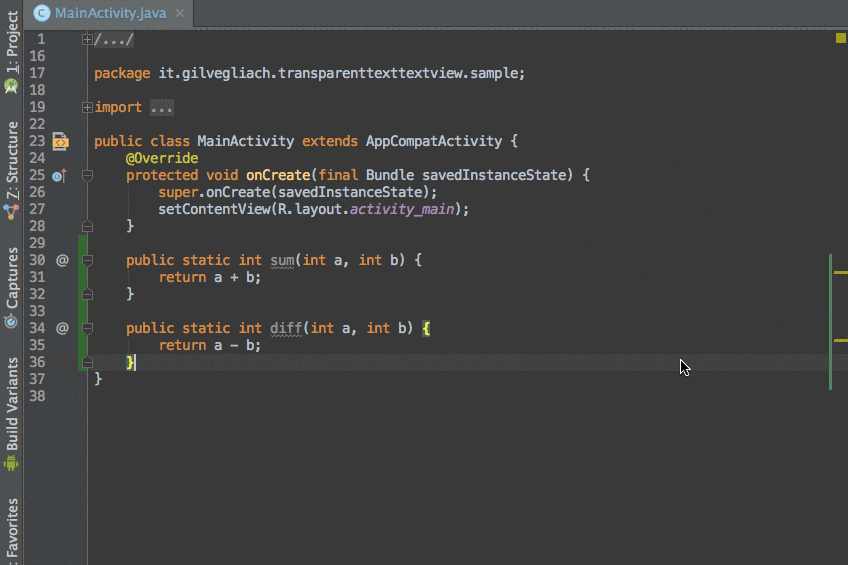Click the 'return a + b;' statement
The image size is (848, 565).
[210, 277]
